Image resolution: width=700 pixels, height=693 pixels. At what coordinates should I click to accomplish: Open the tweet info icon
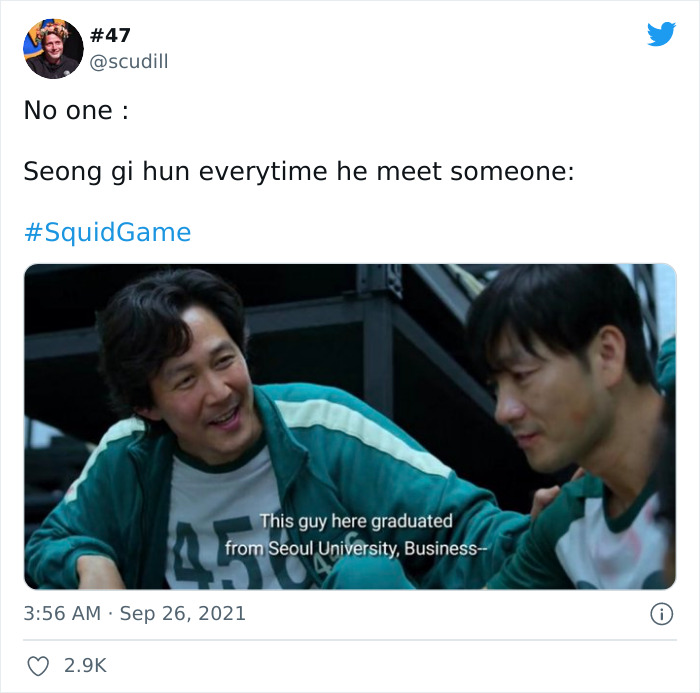[661, 614]
